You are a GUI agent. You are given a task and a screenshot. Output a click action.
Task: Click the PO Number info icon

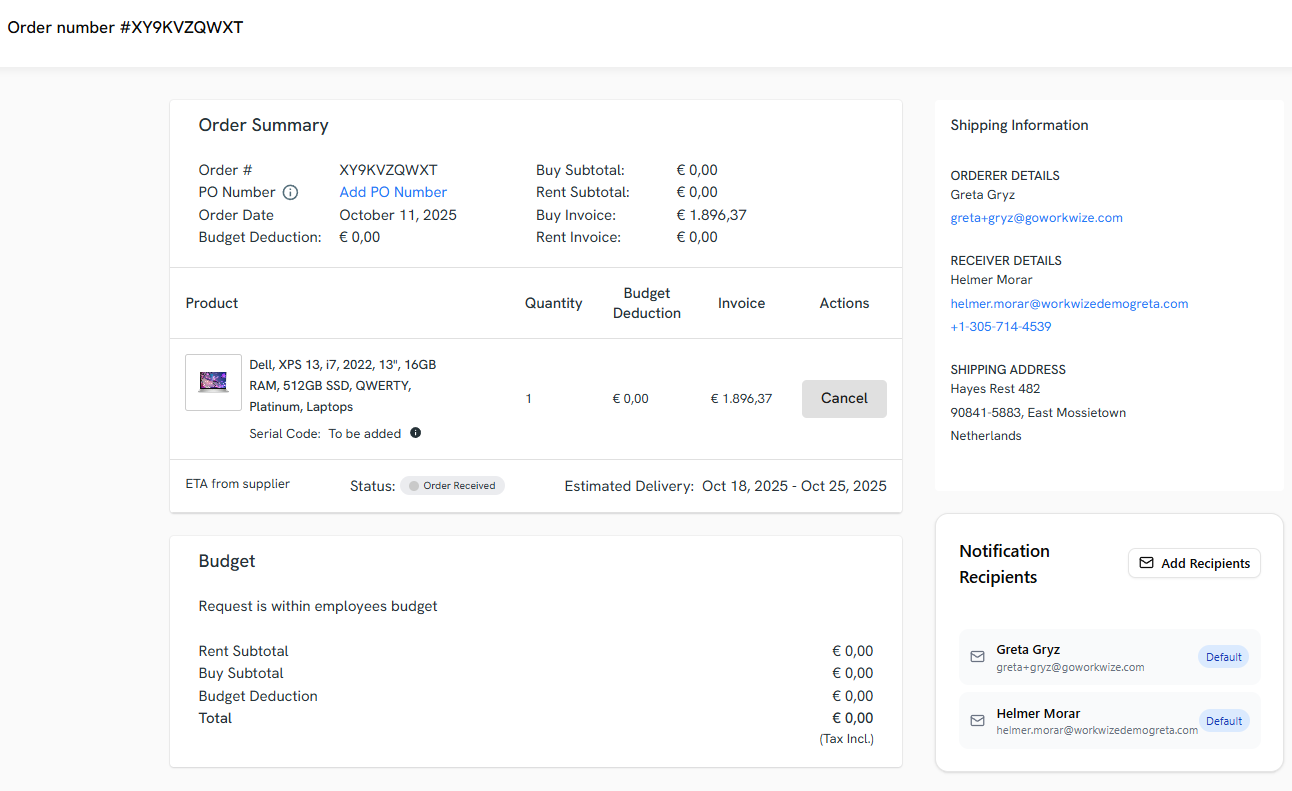290,193
